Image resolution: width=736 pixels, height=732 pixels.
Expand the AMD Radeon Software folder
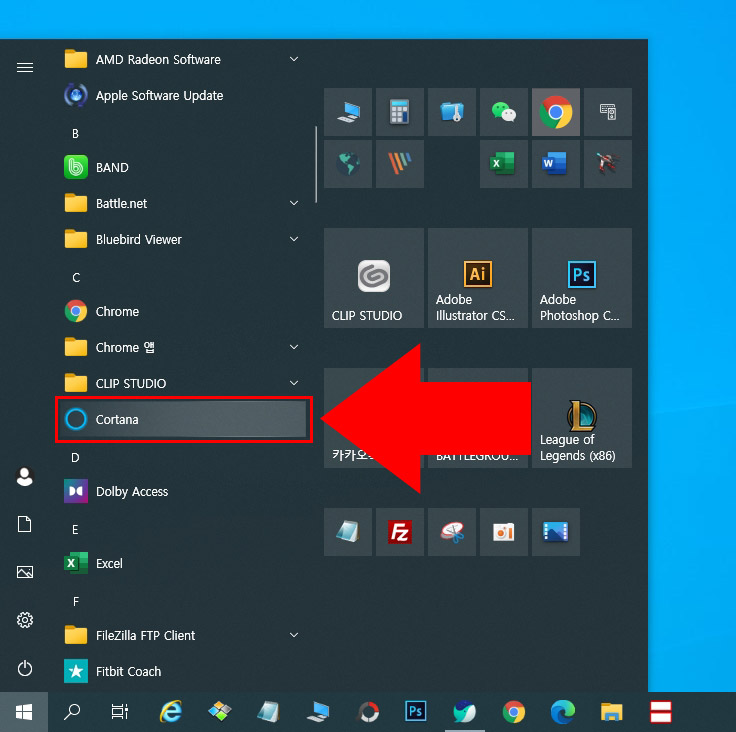point(294,60)
